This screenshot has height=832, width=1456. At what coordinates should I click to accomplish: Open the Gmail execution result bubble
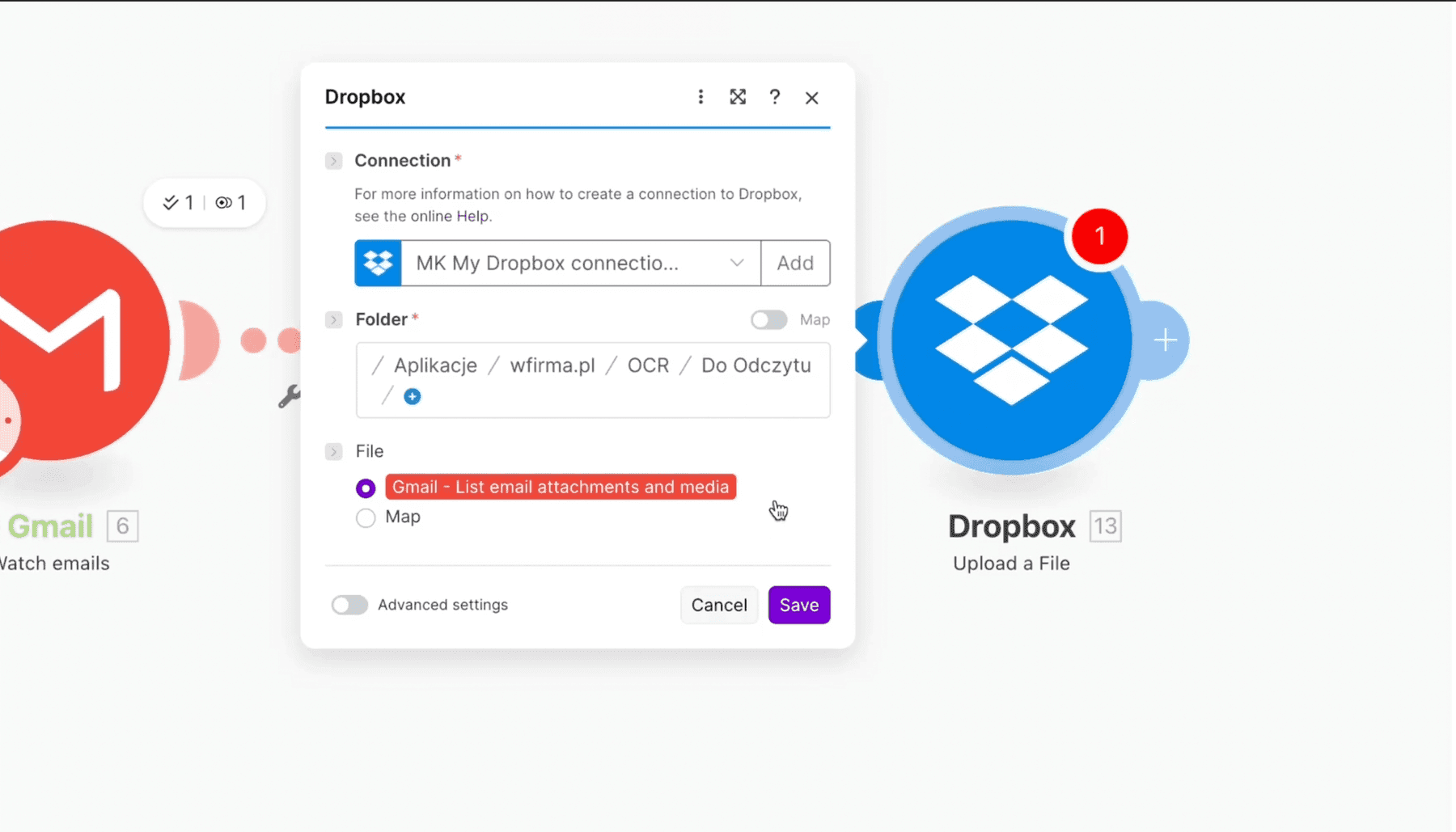[x=204, y=203]
